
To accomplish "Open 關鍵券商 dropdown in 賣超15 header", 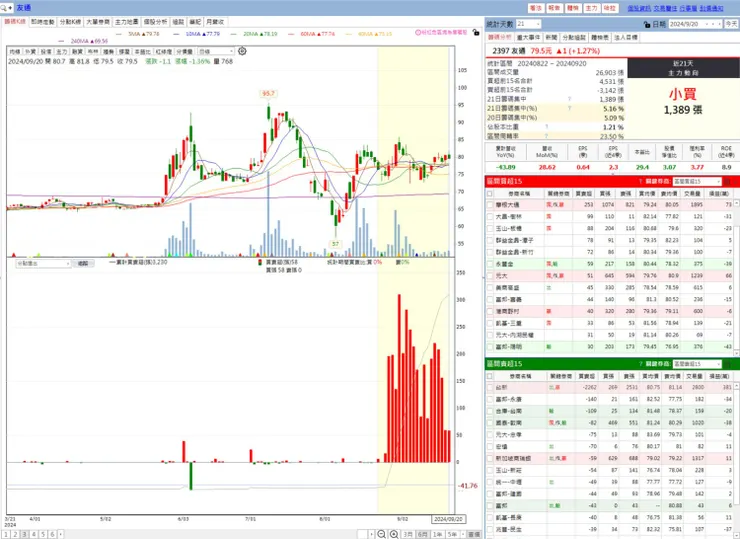I will (x=698, y=364).
